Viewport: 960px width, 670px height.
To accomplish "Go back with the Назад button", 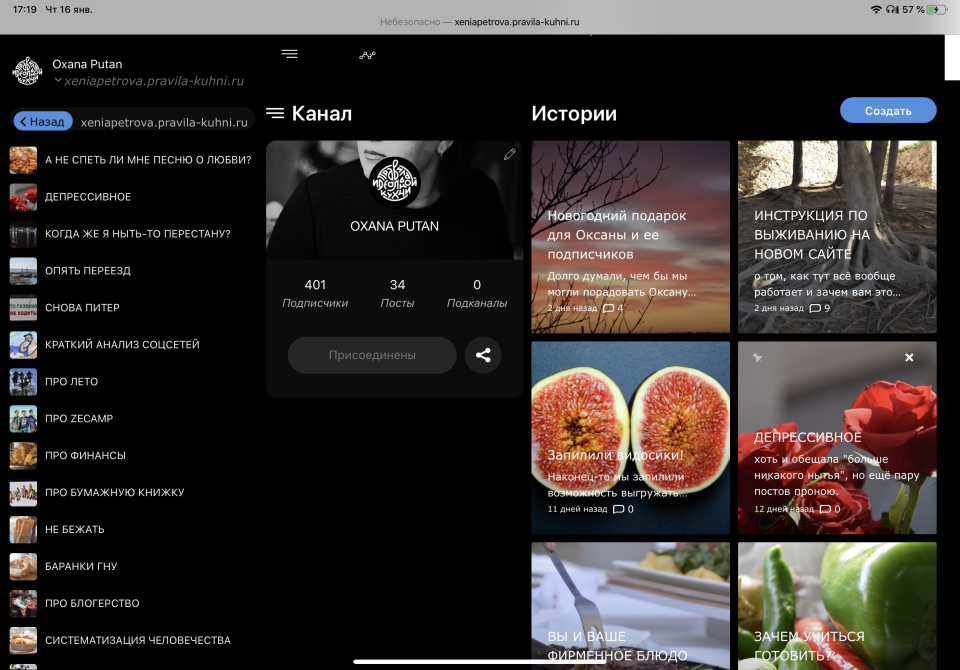I will click(x=42, y=121).
